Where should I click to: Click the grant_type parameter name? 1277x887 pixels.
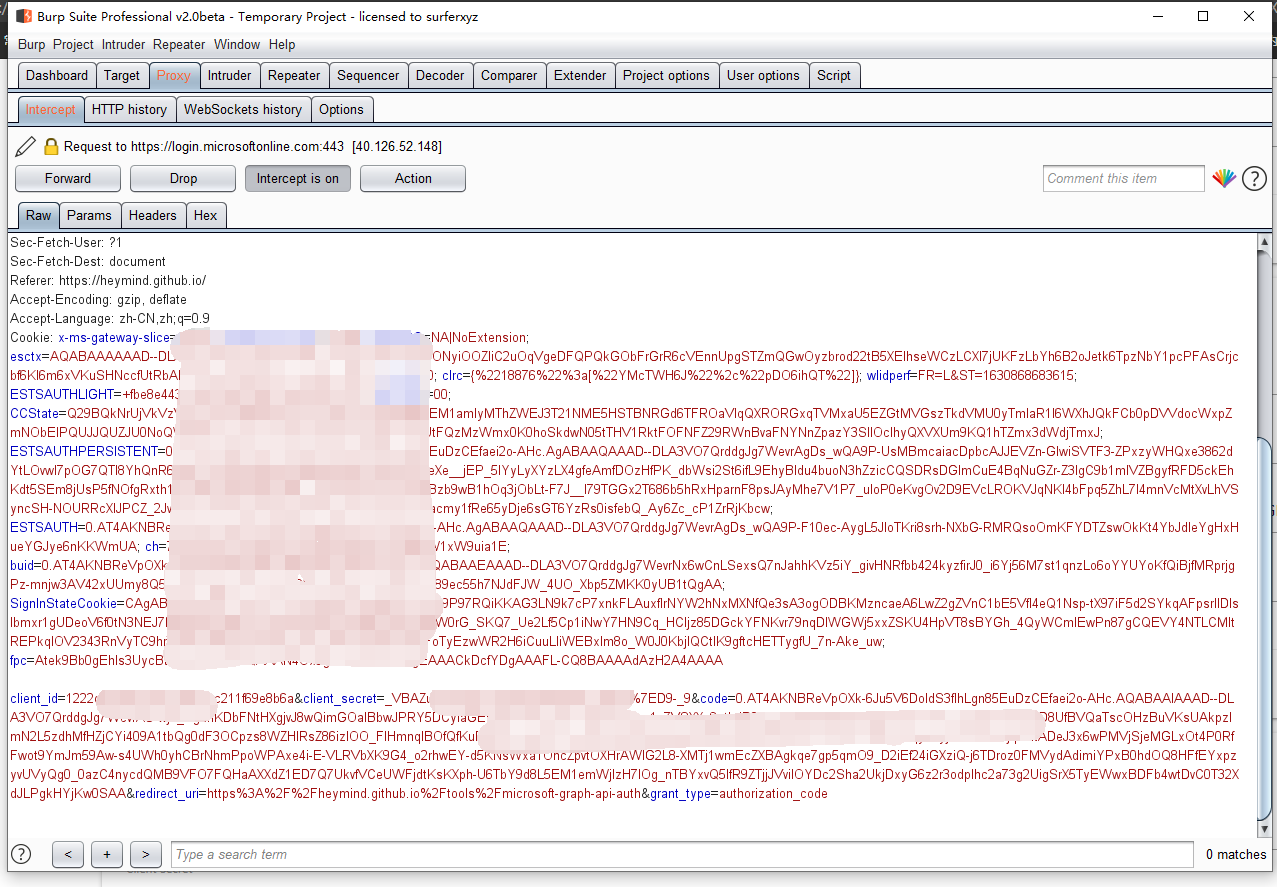point(680,793)
